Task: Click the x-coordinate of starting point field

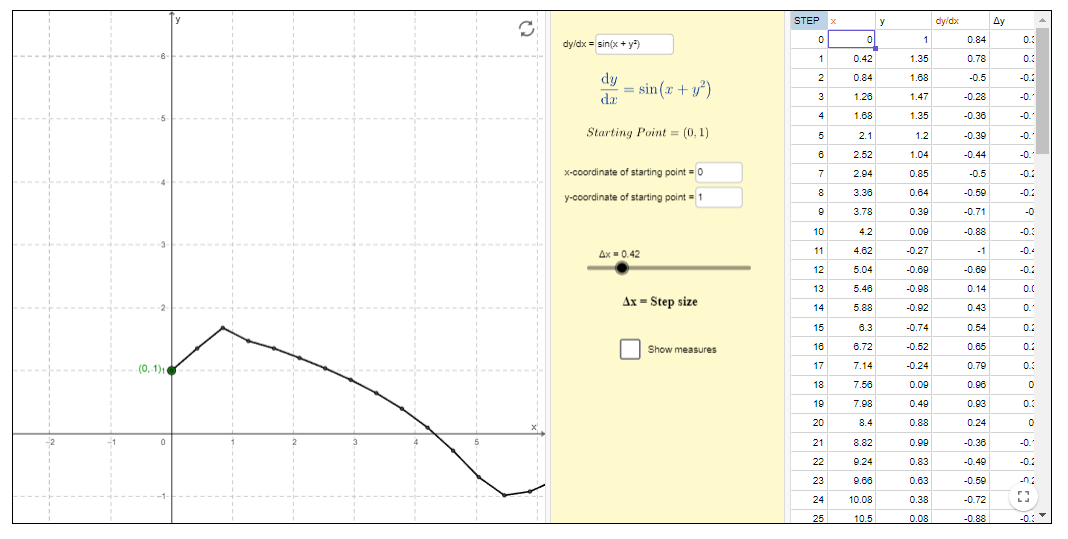Action: coord(719,172)
